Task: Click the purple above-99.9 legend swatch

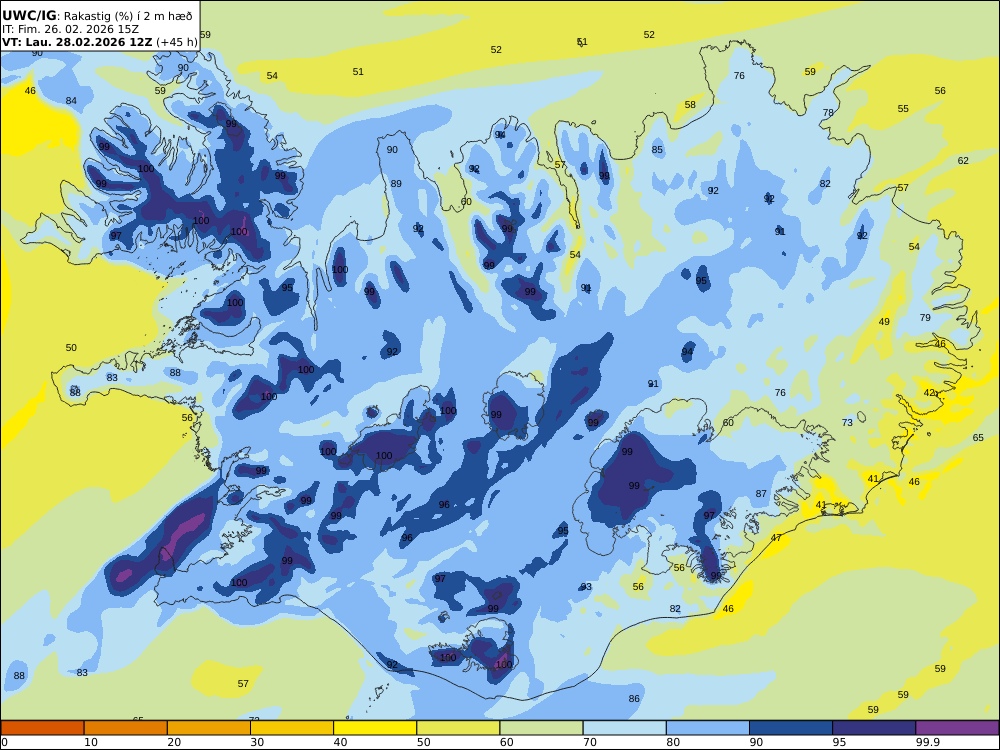Action: pos(957,728)
